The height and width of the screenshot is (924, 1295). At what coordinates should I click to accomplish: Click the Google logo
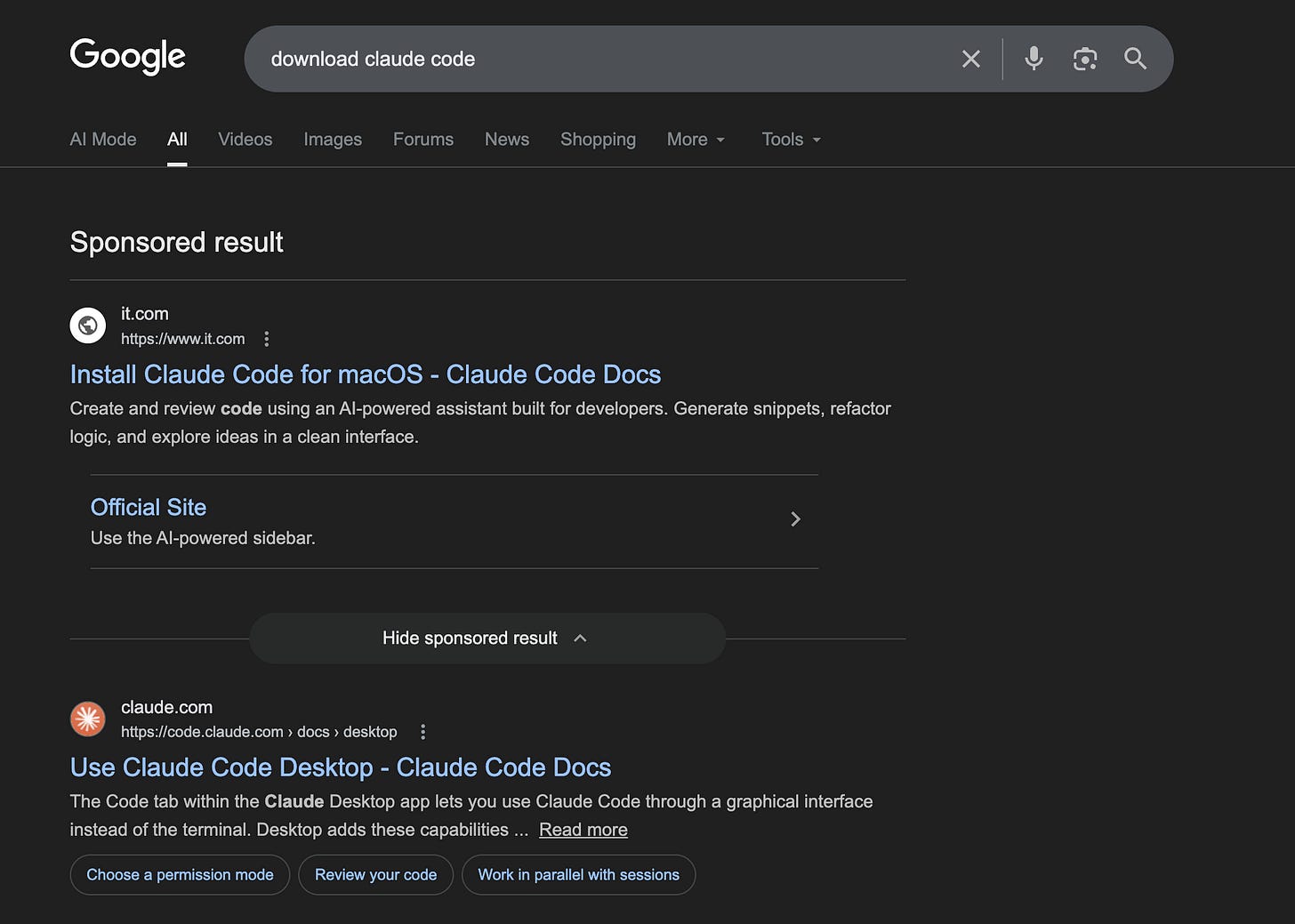tap(127, 56)
